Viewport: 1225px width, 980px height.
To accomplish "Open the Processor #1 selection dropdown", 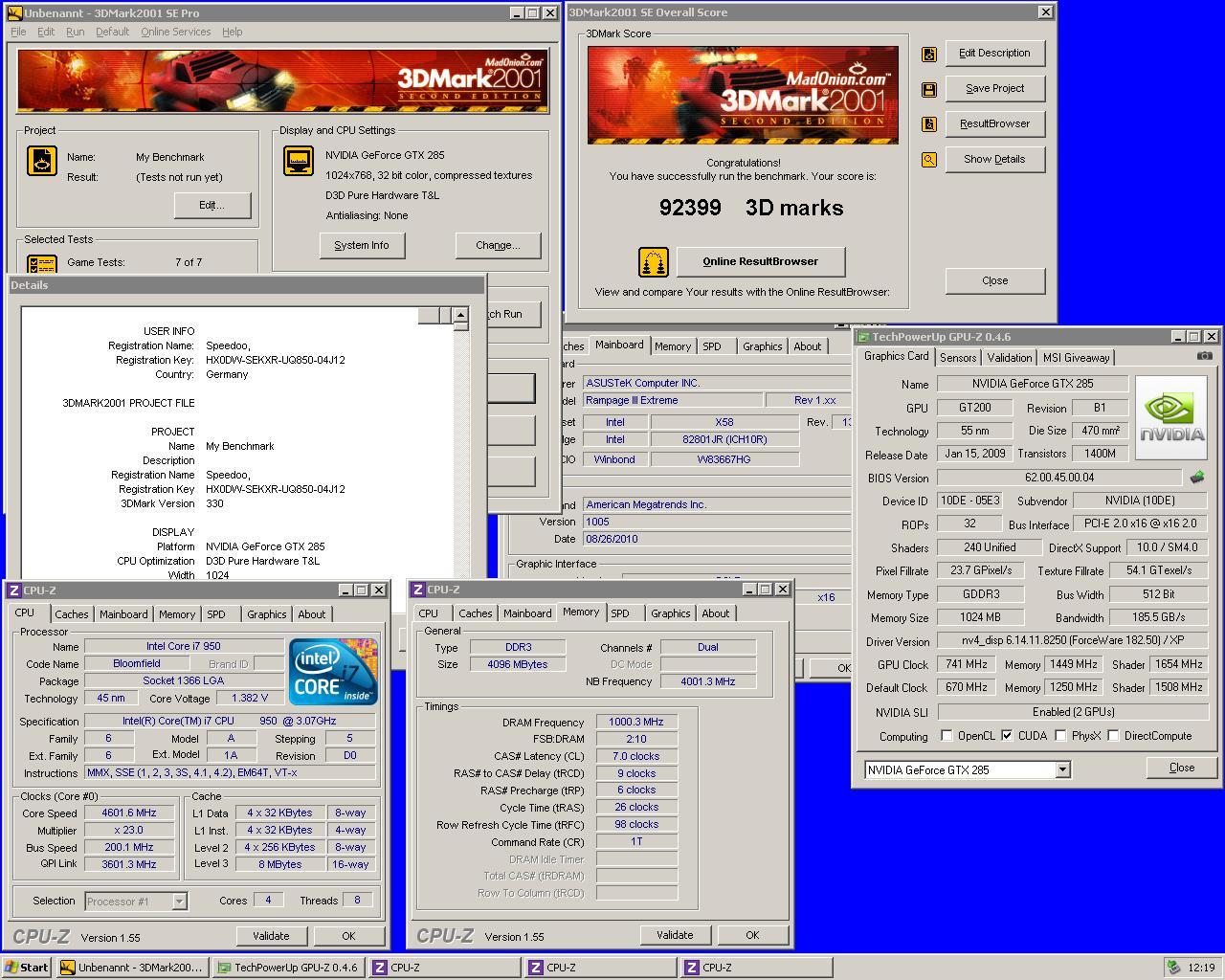I will click(179, 901).
